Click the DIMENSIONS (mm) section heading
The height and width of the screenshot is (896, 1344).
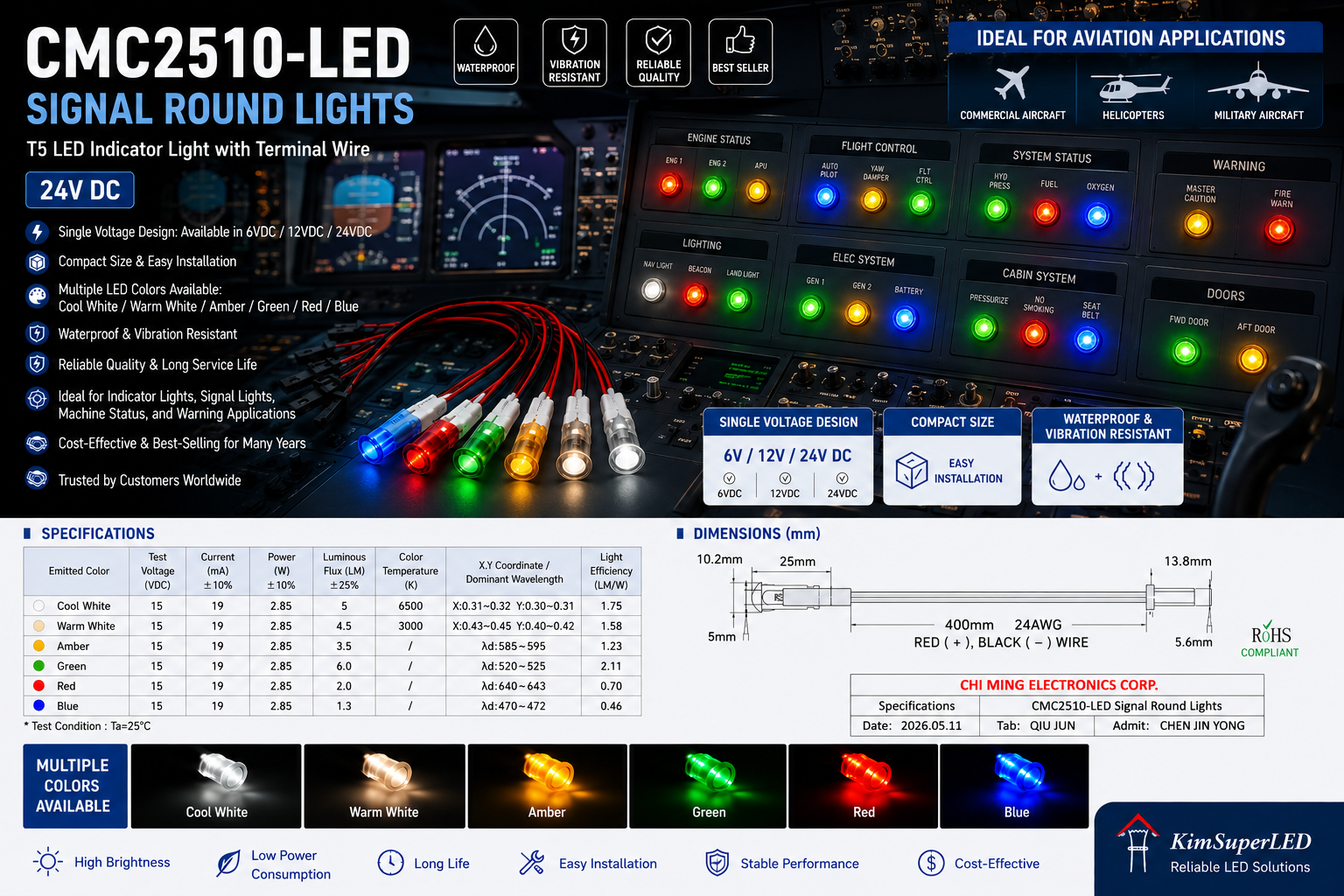757,534
